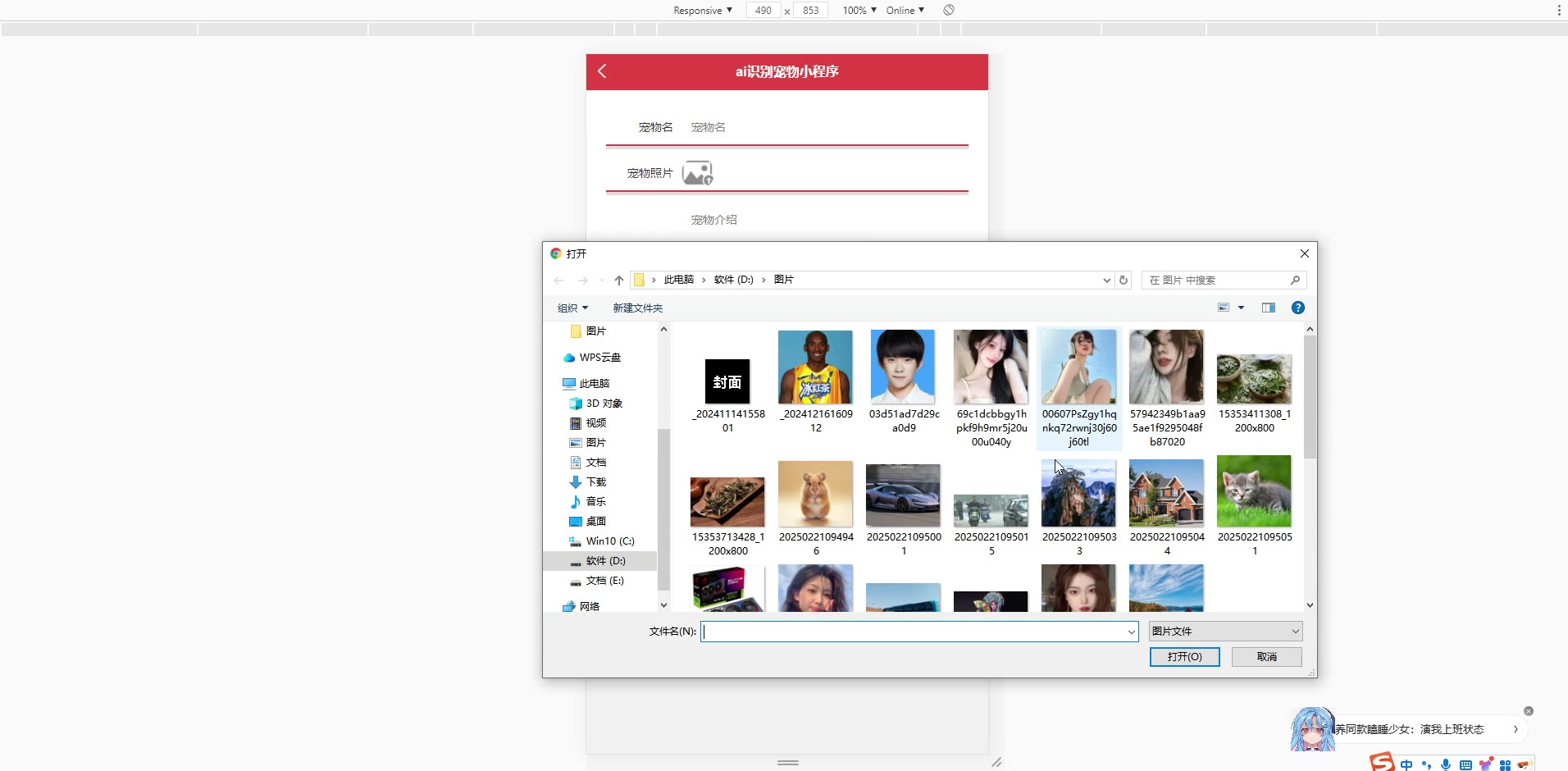The image size is (1568, 771).
Task: Close the floating anime notification
Action: [1529, 711]
